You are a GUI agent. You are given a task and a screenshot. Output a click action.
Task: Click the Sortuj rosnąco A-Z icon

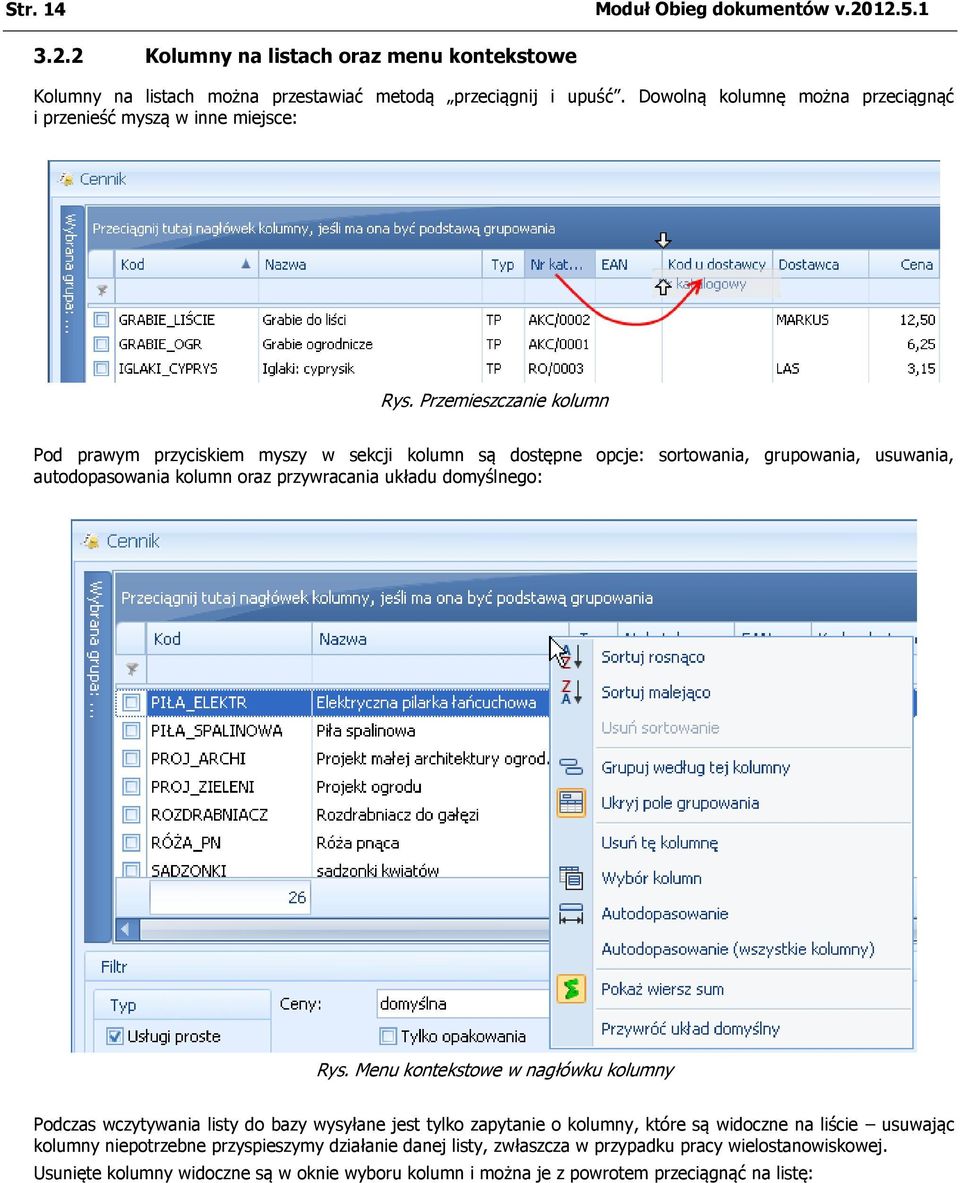571,656
